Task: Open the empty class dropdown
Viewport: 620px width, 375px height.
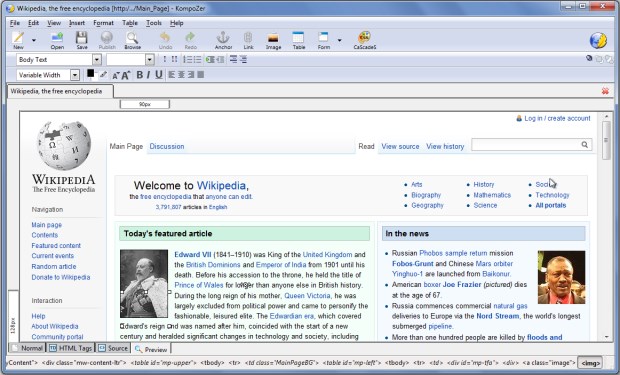Action: [x=149, y=60]
